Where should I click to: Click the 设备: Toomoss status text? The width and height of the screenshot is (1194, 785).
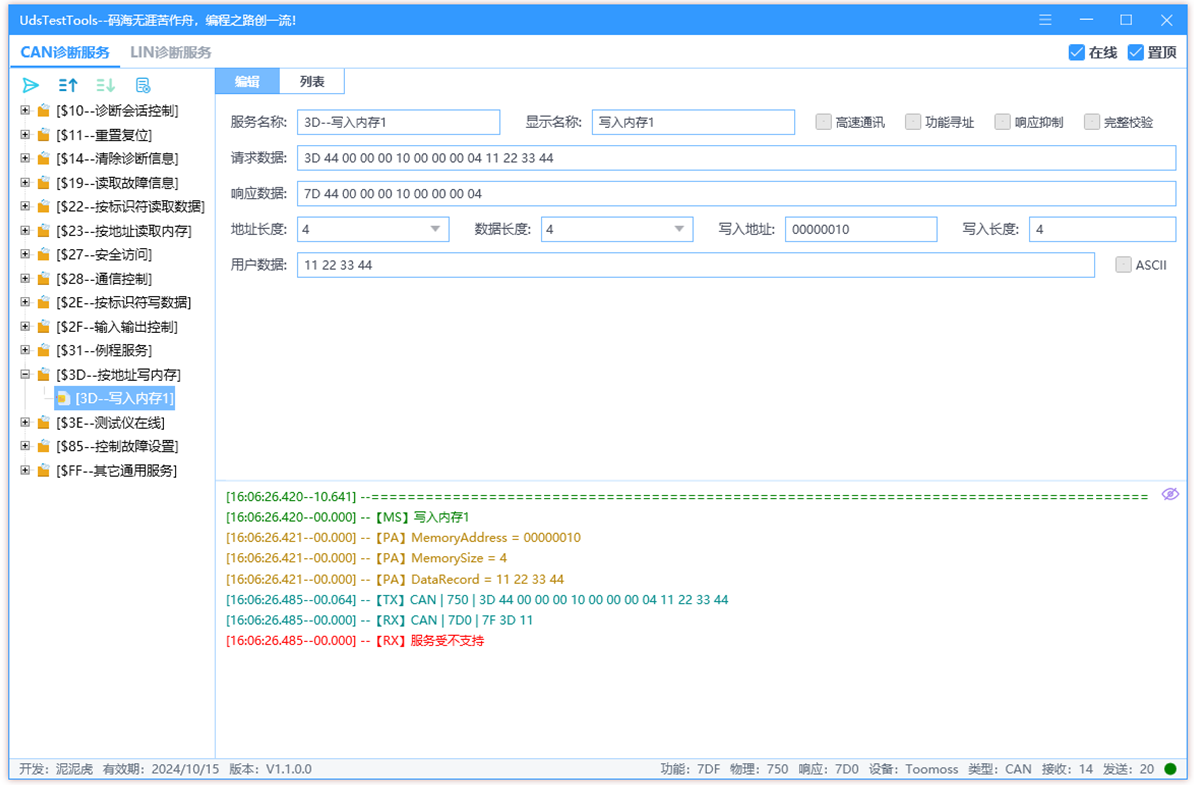pyautogui.click(x=914, y=769)
